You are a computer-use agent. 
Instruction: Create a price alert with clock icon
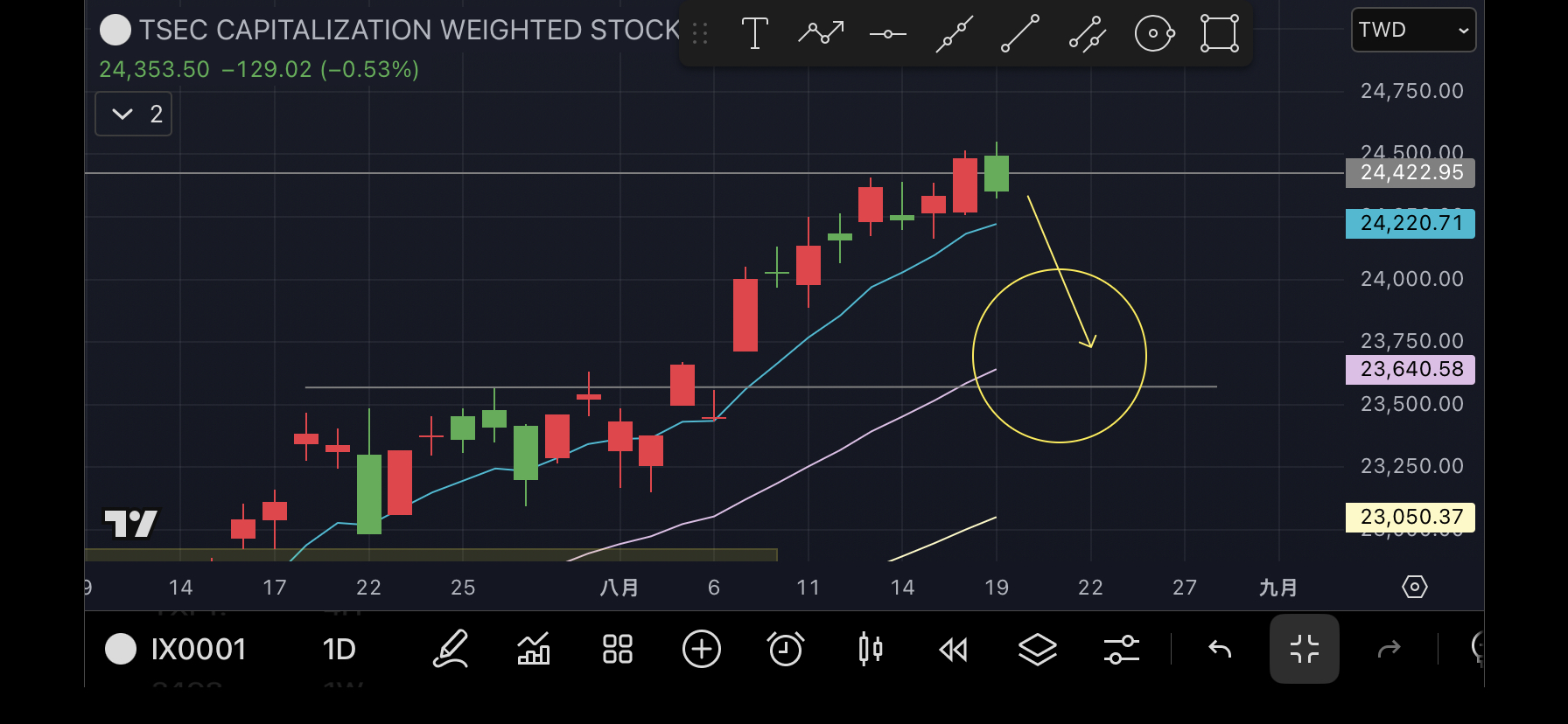tap(786, 650)
